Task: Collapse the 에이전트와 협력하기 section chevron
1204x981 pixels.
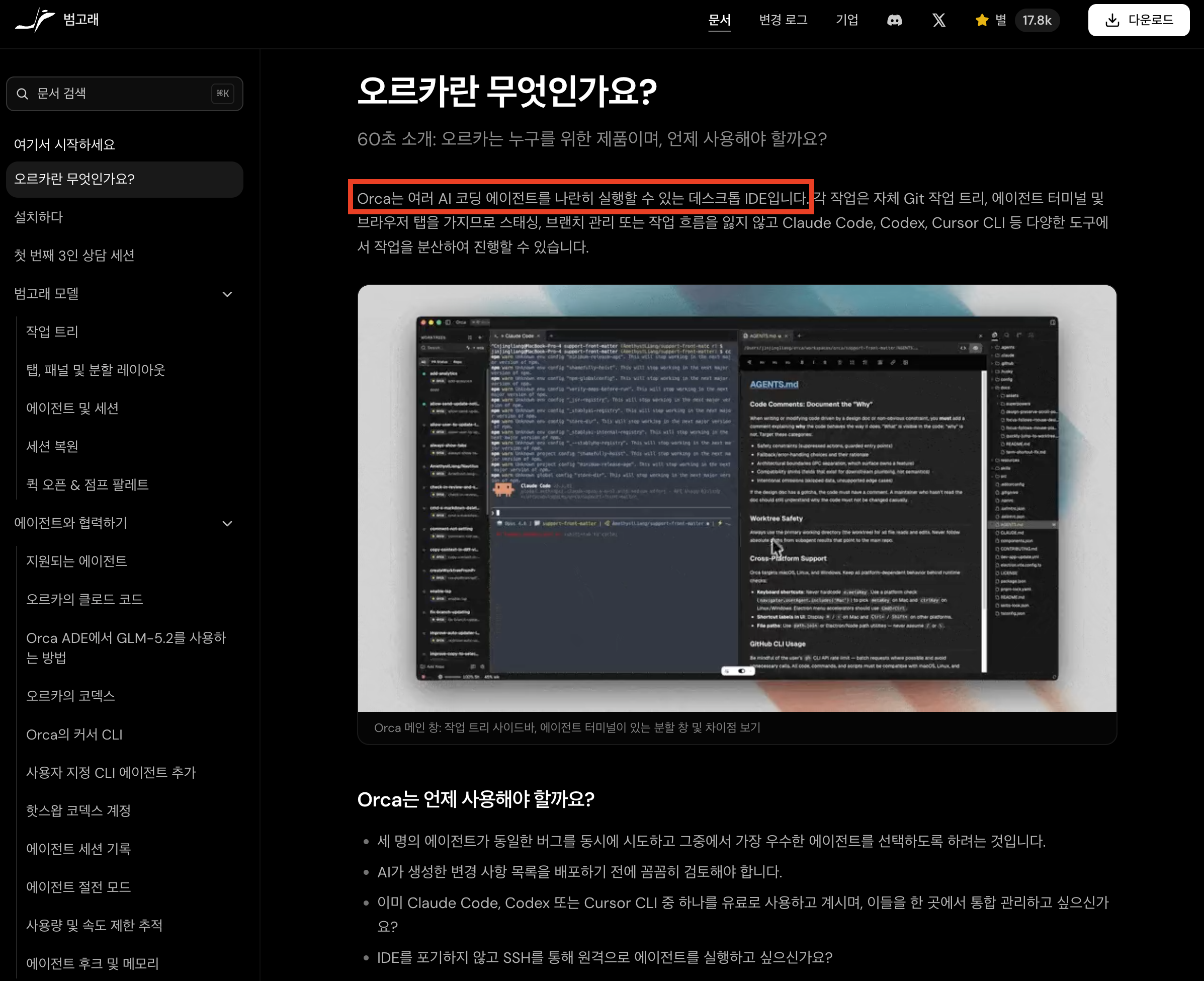Action: click(x=227, y=523)
